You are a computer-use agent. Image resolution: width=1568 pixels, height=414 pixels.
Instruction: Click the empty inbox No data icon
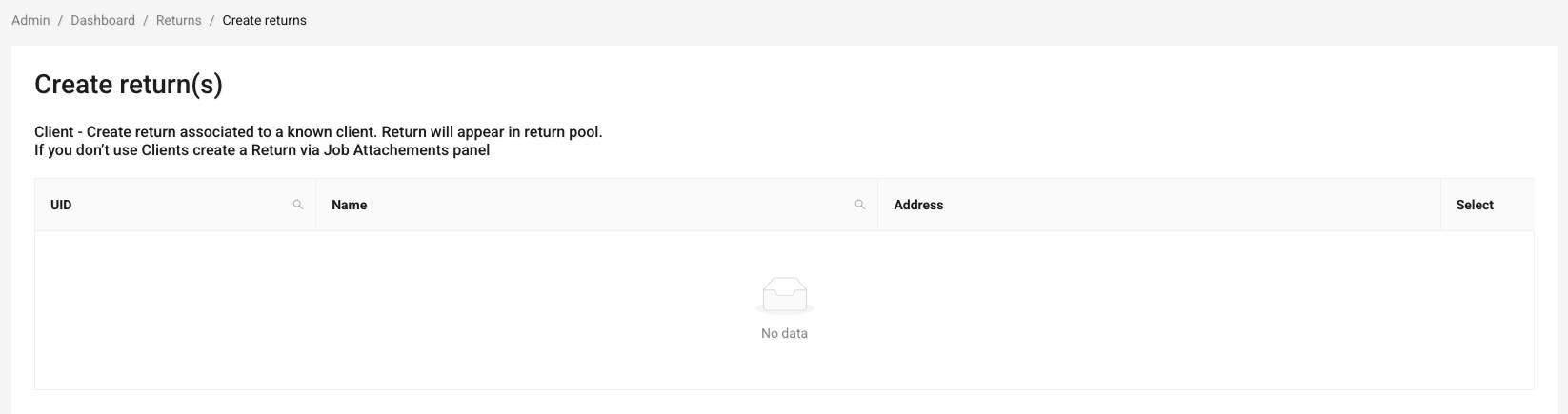click(x=784, y=296)
